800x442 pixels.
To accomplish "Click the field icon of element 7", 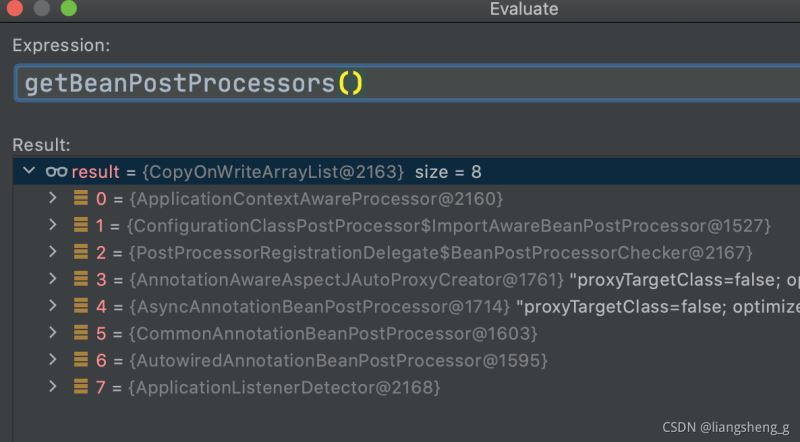I will pyautogui.click(x=81, y=387).
